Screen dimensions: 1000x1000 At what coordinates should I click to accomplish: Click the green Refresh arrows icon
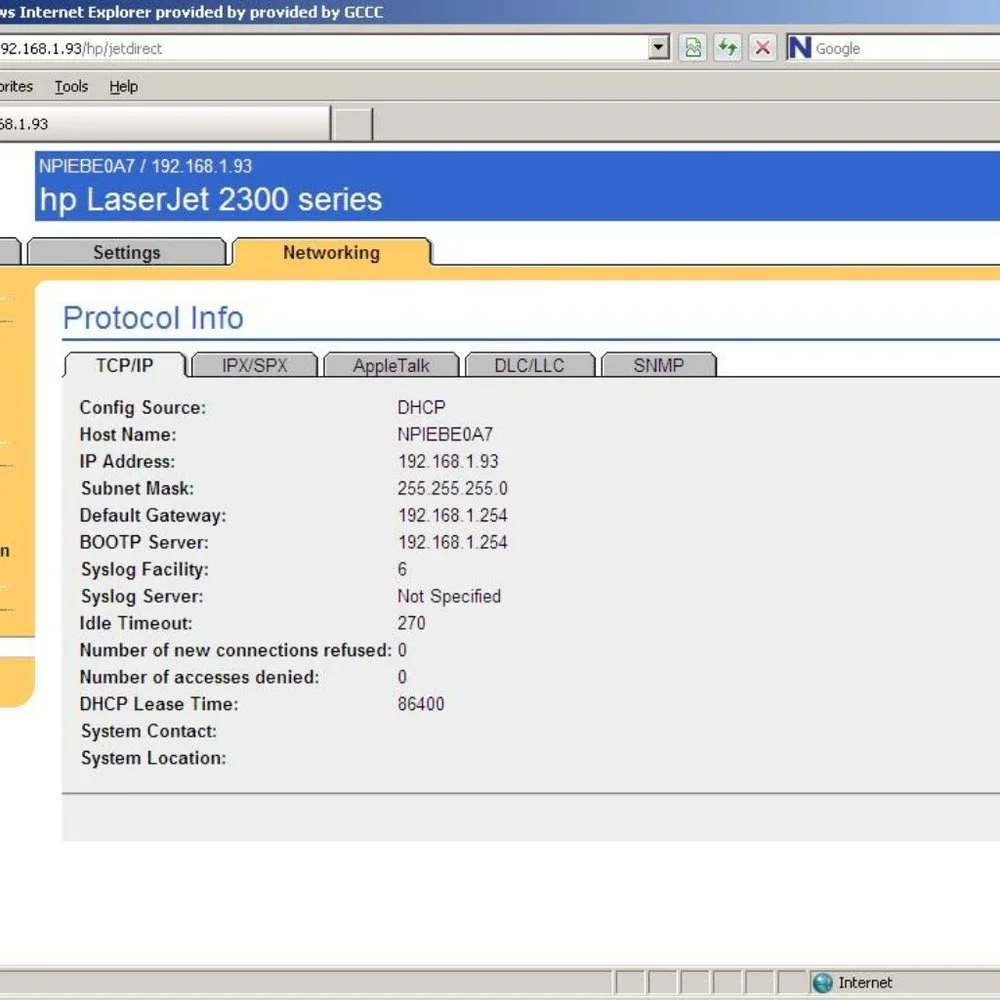727,48
